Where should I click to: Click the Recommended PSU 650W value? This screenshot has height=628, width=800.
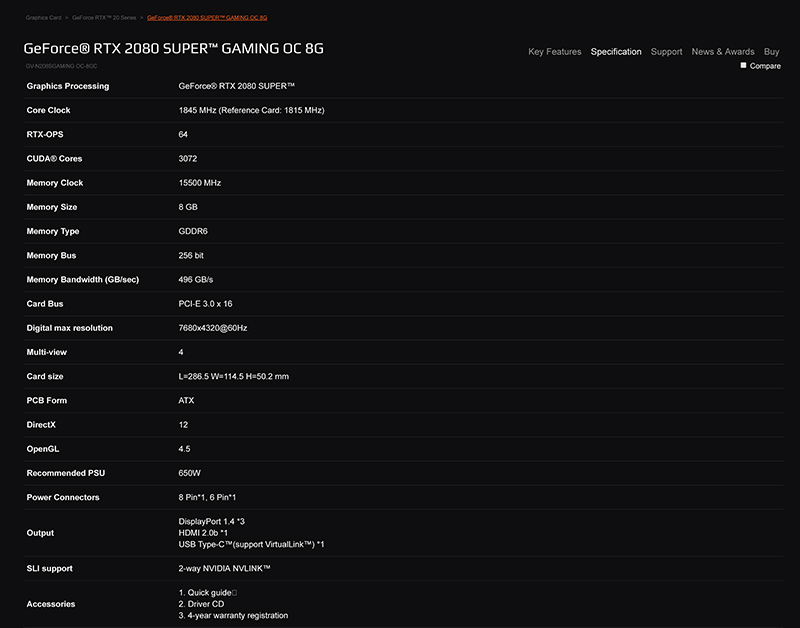coord(189,473)
